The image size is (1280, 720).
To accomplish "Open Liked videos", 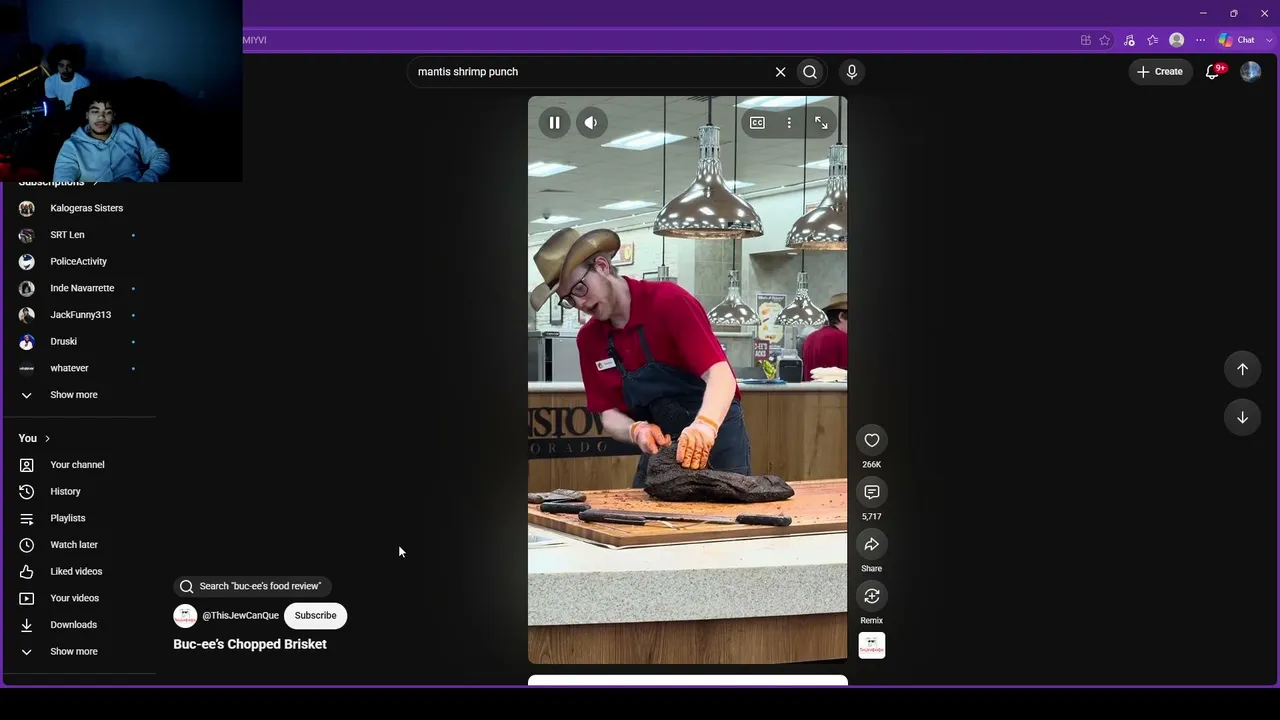I will pos(78,571).
